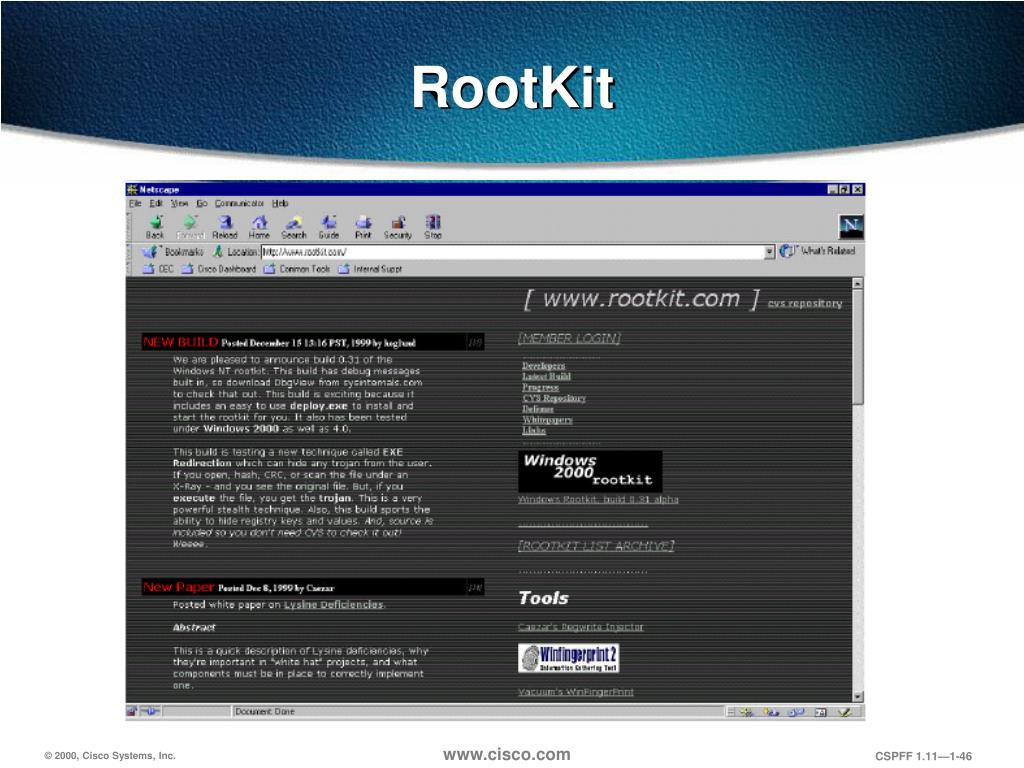Open the Go menu
The image size is (1024, 768).
(x=202, y=204)
